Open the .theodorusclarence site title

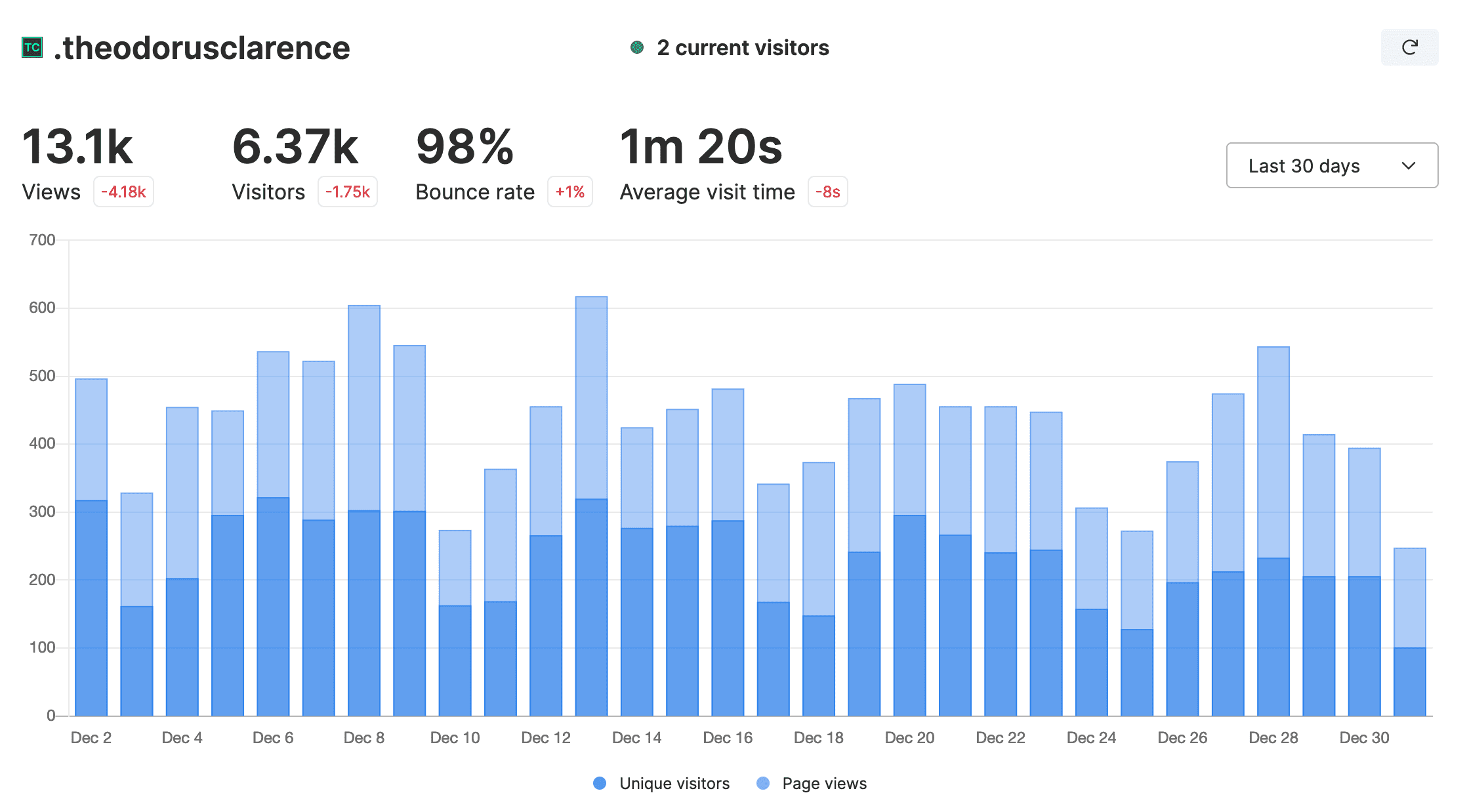coord(202,48)
